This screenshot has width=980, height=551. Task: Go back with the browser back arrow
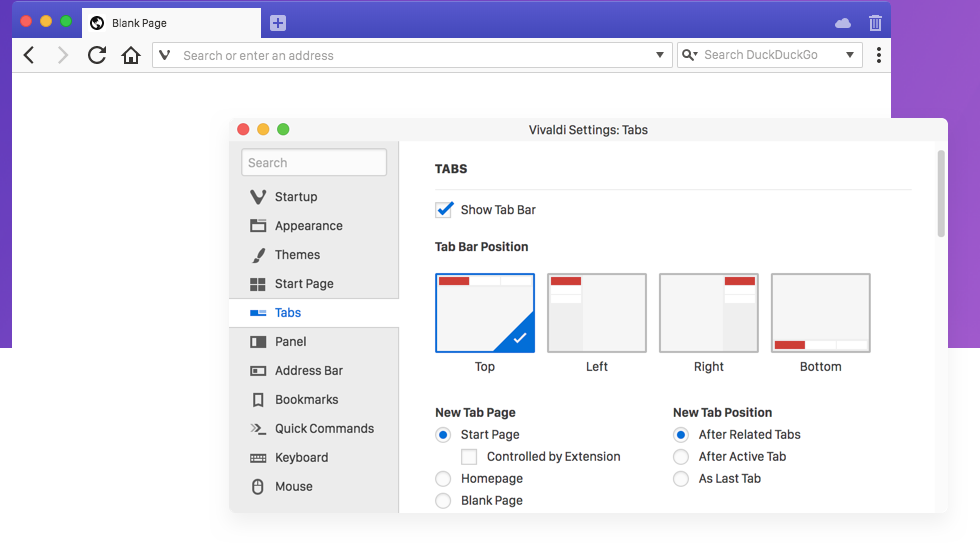[29, 55]
